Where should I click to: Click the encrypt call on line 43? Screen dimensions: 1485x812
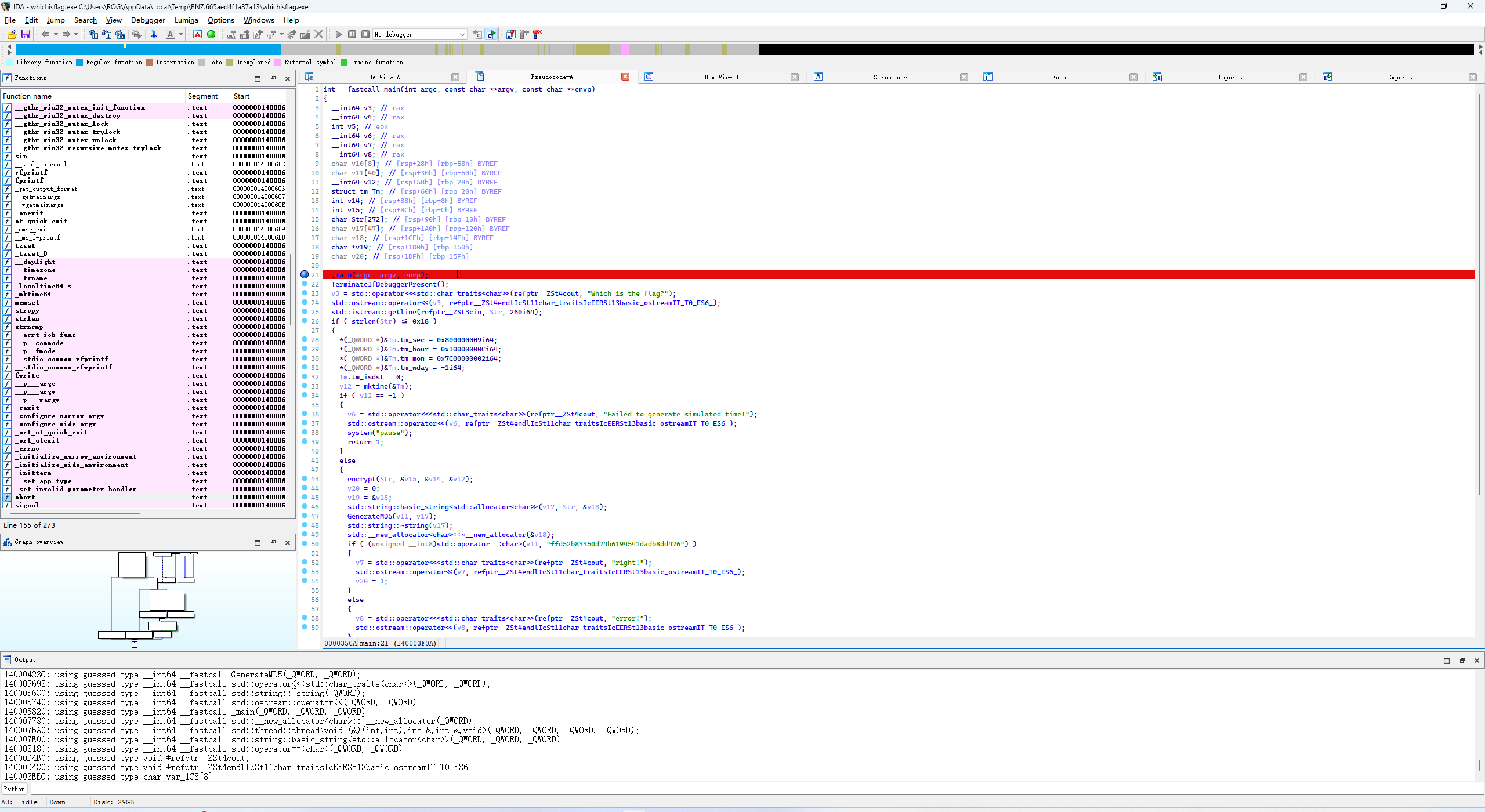pos(361,479)
